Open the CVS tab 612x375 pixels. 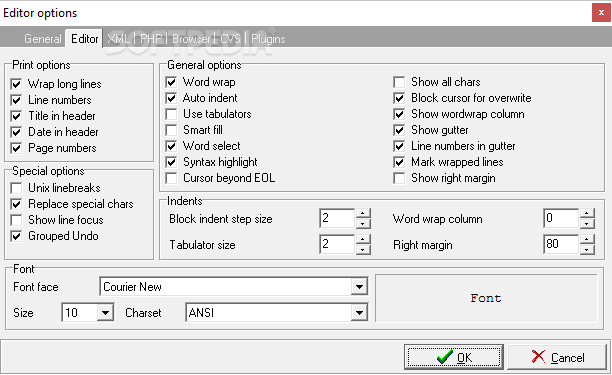point(230,39)
